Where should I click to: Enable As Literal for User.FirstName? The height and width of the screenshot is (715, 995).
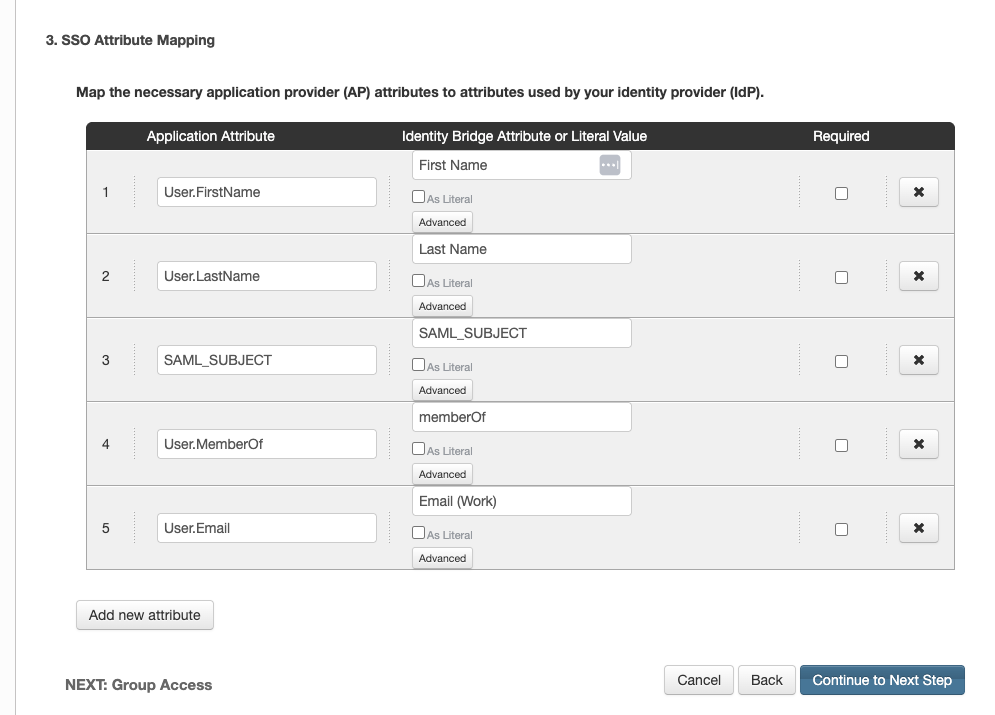pos(418,197)
